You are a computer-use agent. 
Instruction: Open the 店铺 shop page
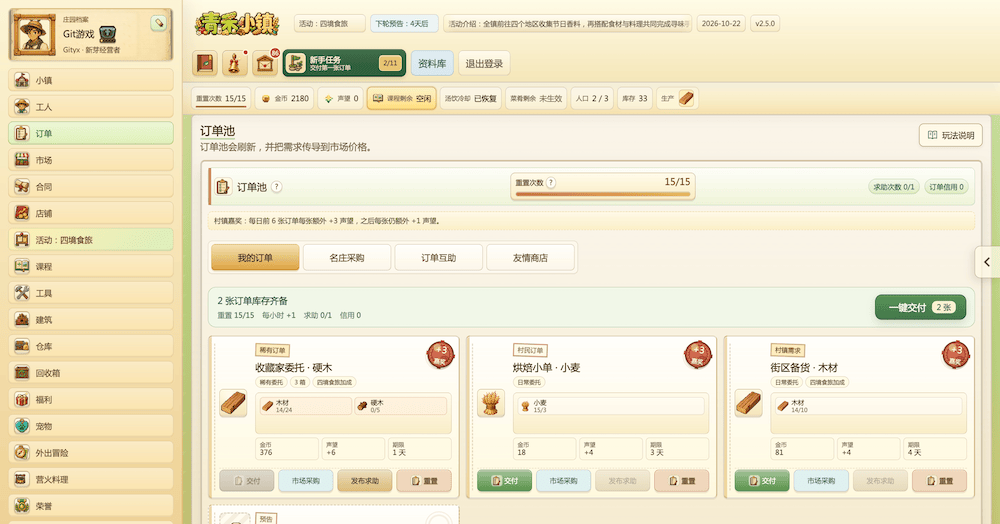point(91,214)
